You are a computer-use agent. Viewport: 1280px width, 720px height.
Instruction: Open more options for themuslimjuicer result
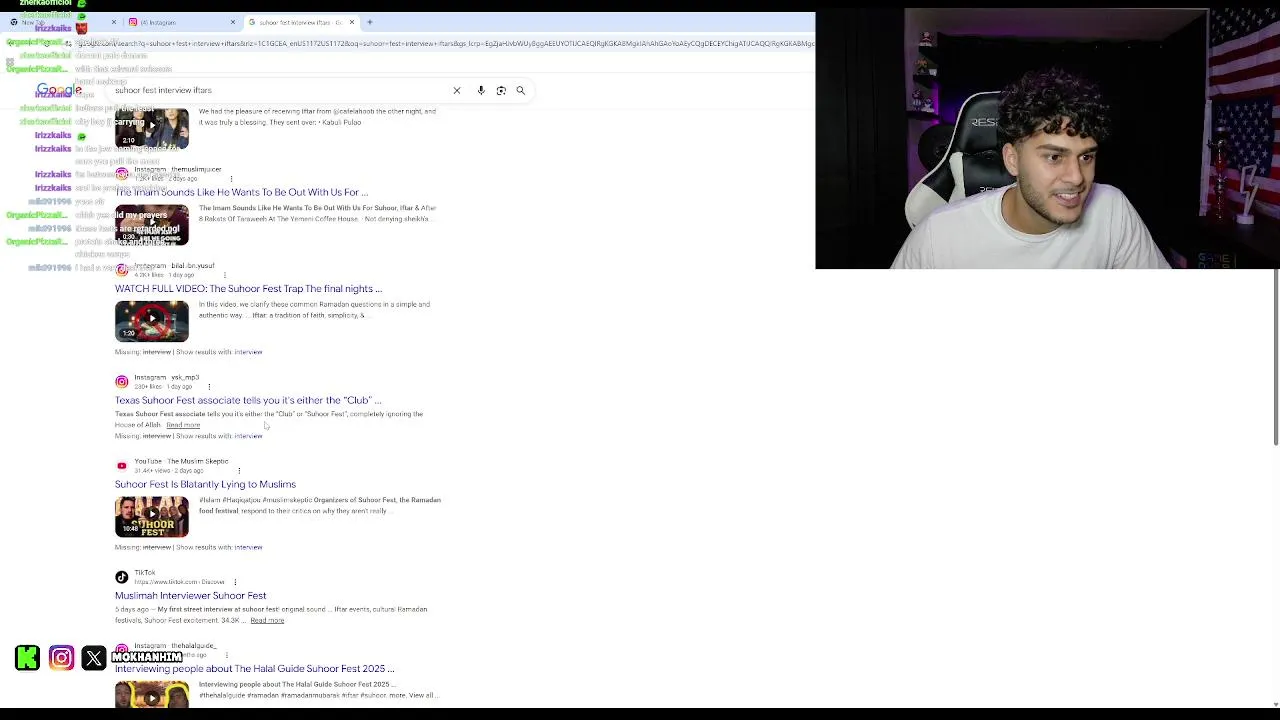pos(231,179)
